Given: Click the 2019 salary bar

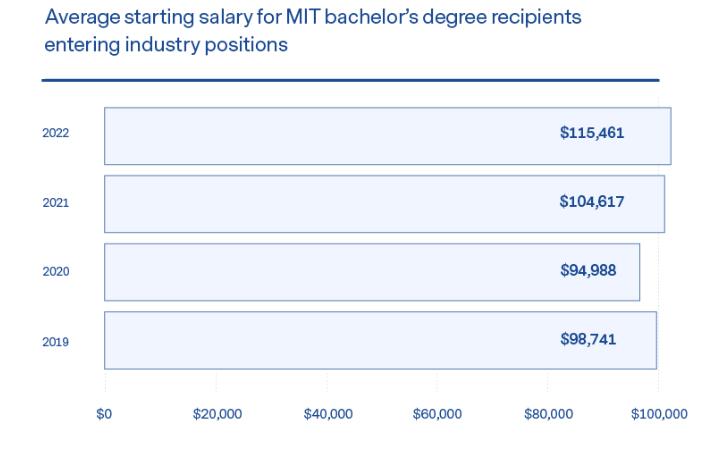Looking at the screenshot, I should click(380, 341).
